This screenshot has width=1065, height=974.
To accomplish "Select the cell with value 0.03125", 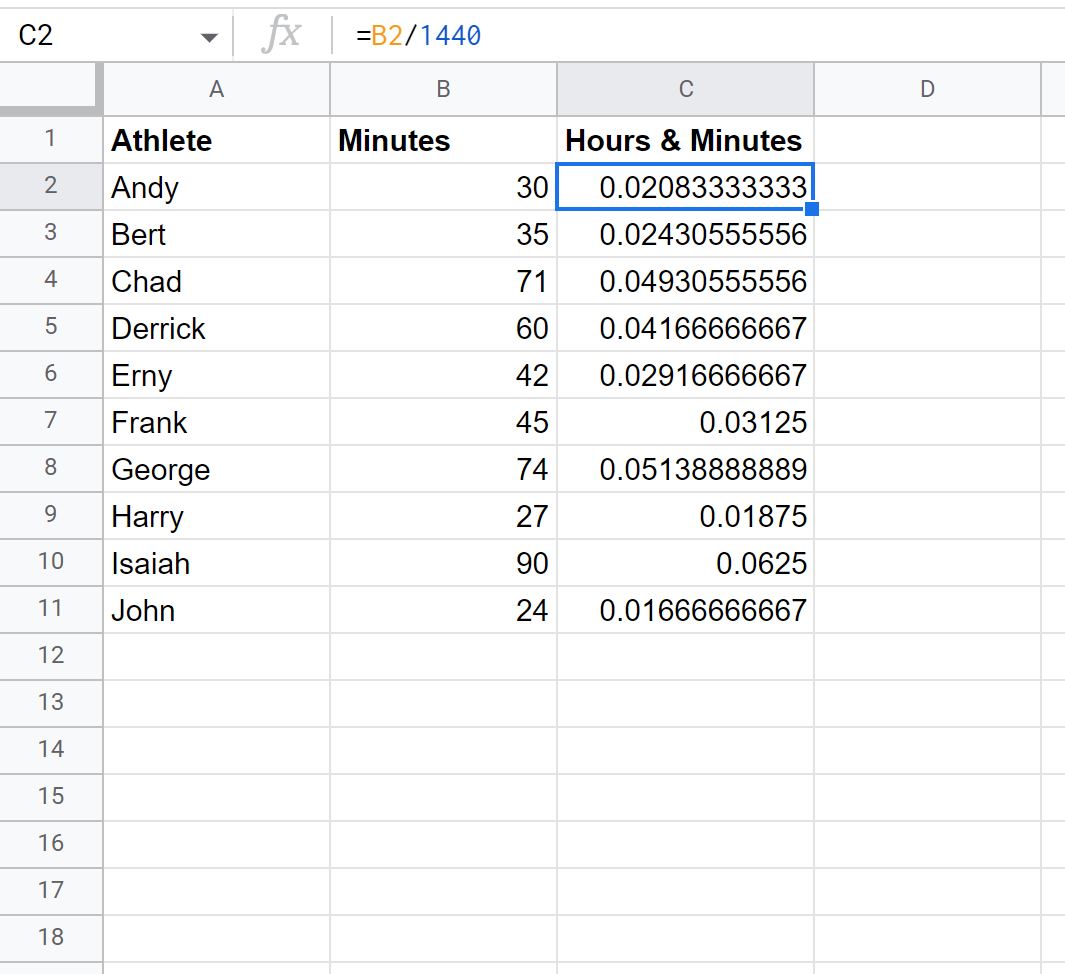I will (x=685, y=422).
